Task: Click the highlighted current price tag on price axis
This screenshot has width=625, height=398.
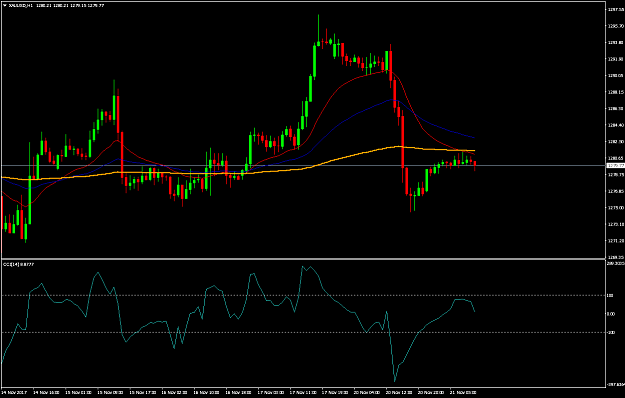Action: 615,165
